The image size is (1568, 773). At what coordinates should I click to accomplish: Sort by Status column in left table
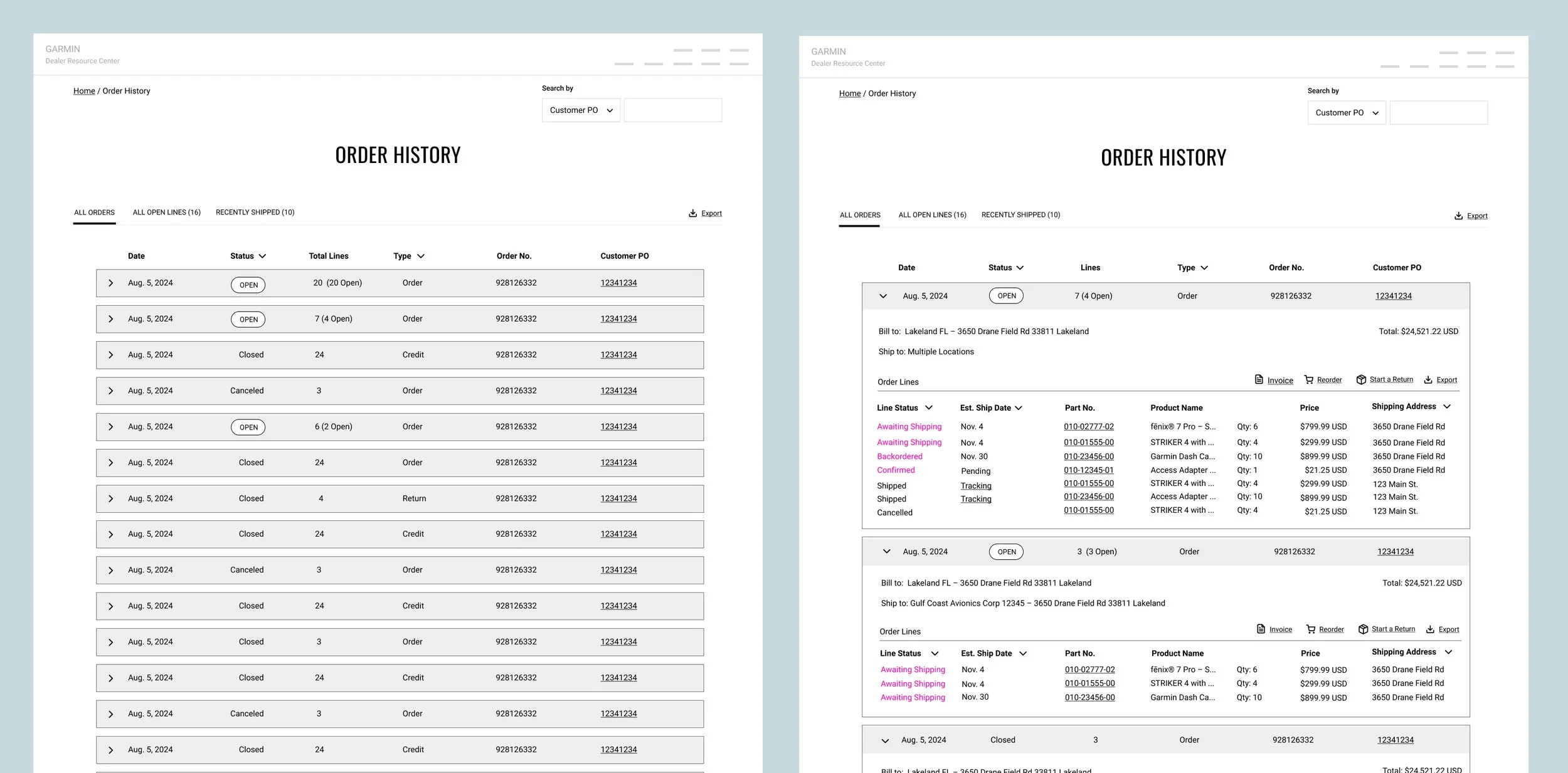(x=248, y=256)
